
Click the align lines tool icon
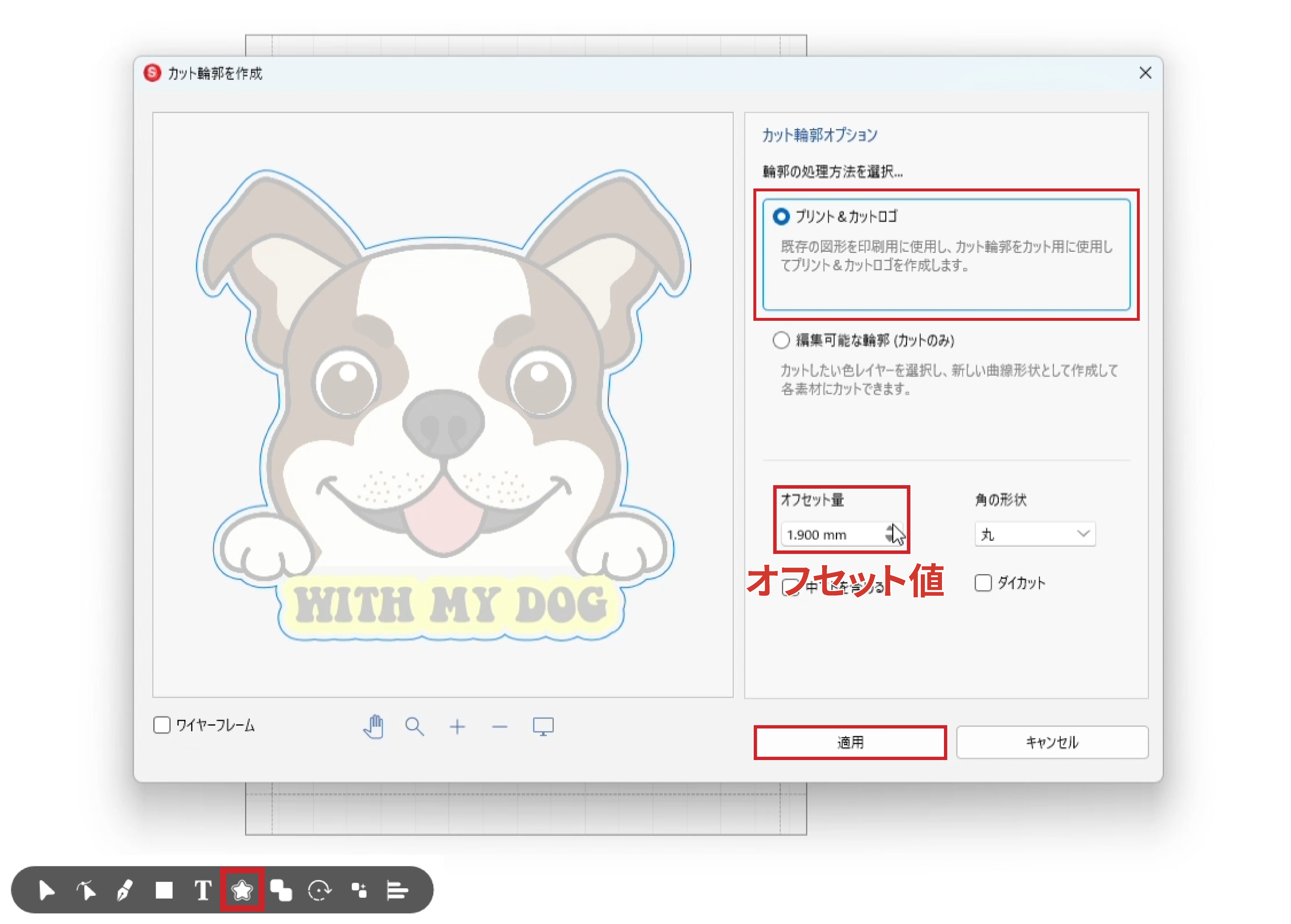click(x=397, y=890)
